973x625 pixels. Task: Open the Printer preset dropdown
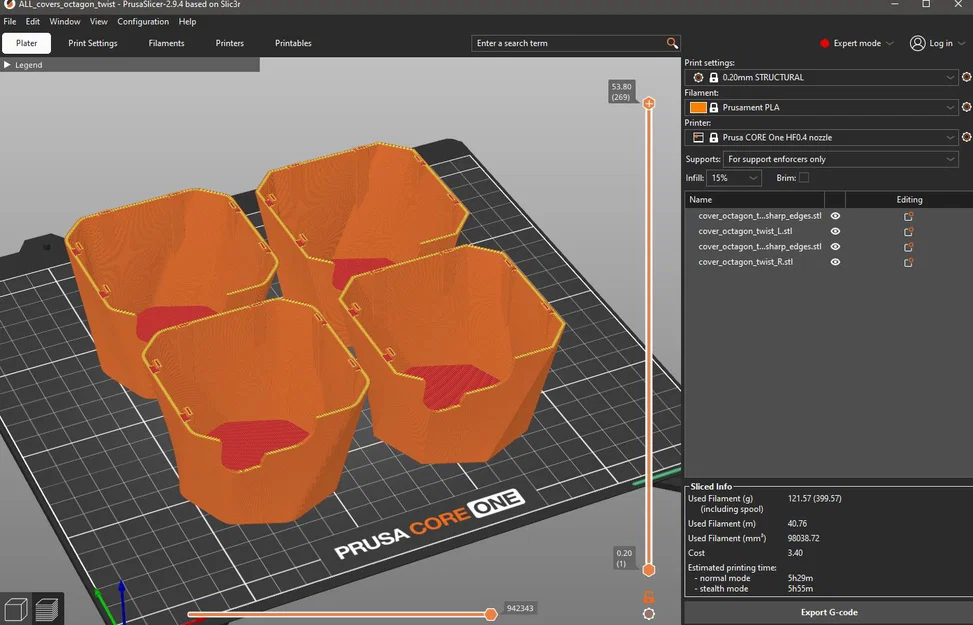(x=821, y=137)
